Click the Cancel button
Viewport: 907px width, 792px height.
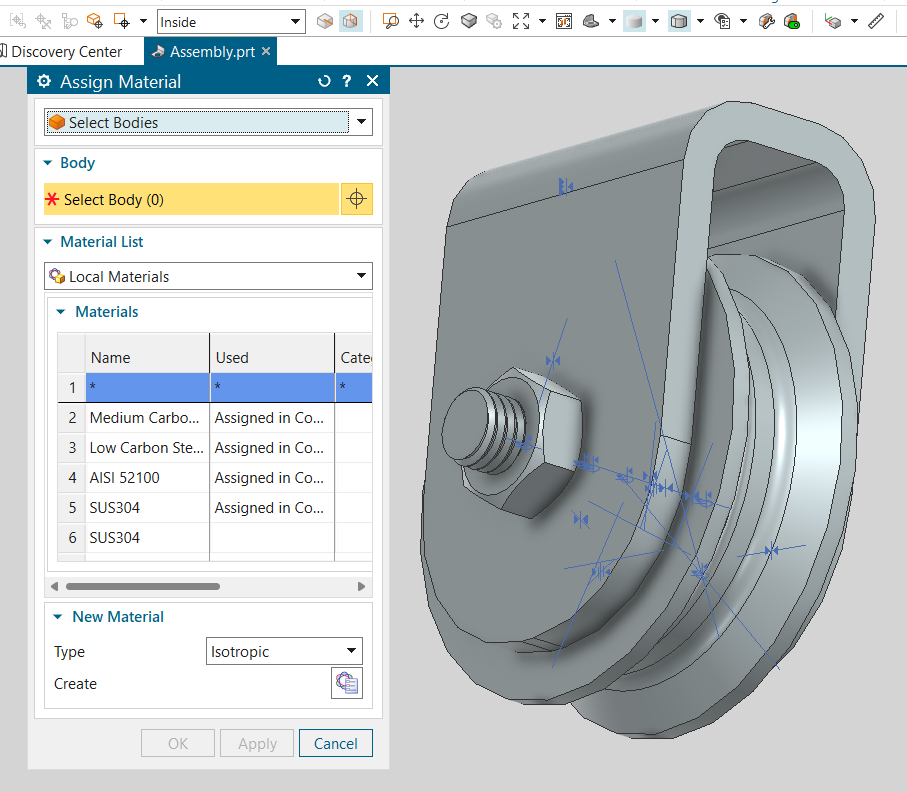[x=335, y=743]
